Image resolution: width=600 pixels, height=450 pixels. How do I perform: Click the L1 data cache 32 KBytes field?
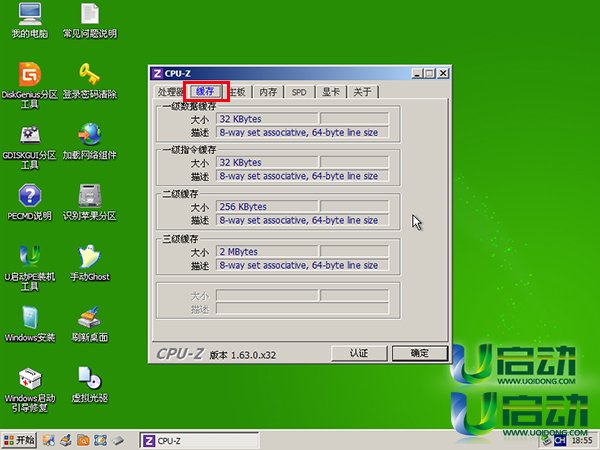point(267,119)
